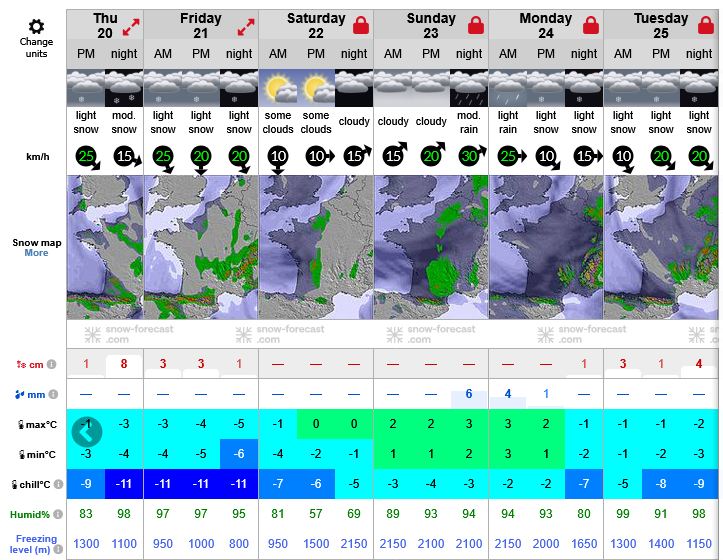This screenshot has width=723, height=560.
Task: Select the Friday 21 day header
Action: (x=201, y=26)
